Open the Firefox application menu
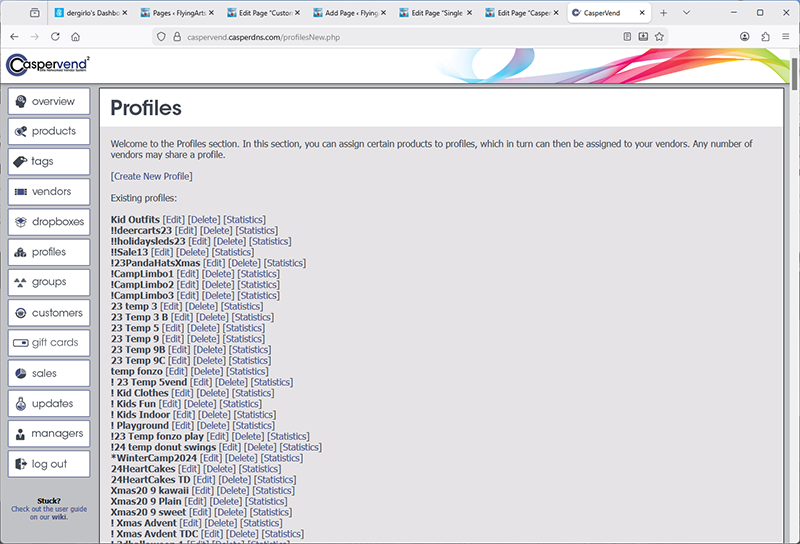800x544 pixels. click(784, 36)
